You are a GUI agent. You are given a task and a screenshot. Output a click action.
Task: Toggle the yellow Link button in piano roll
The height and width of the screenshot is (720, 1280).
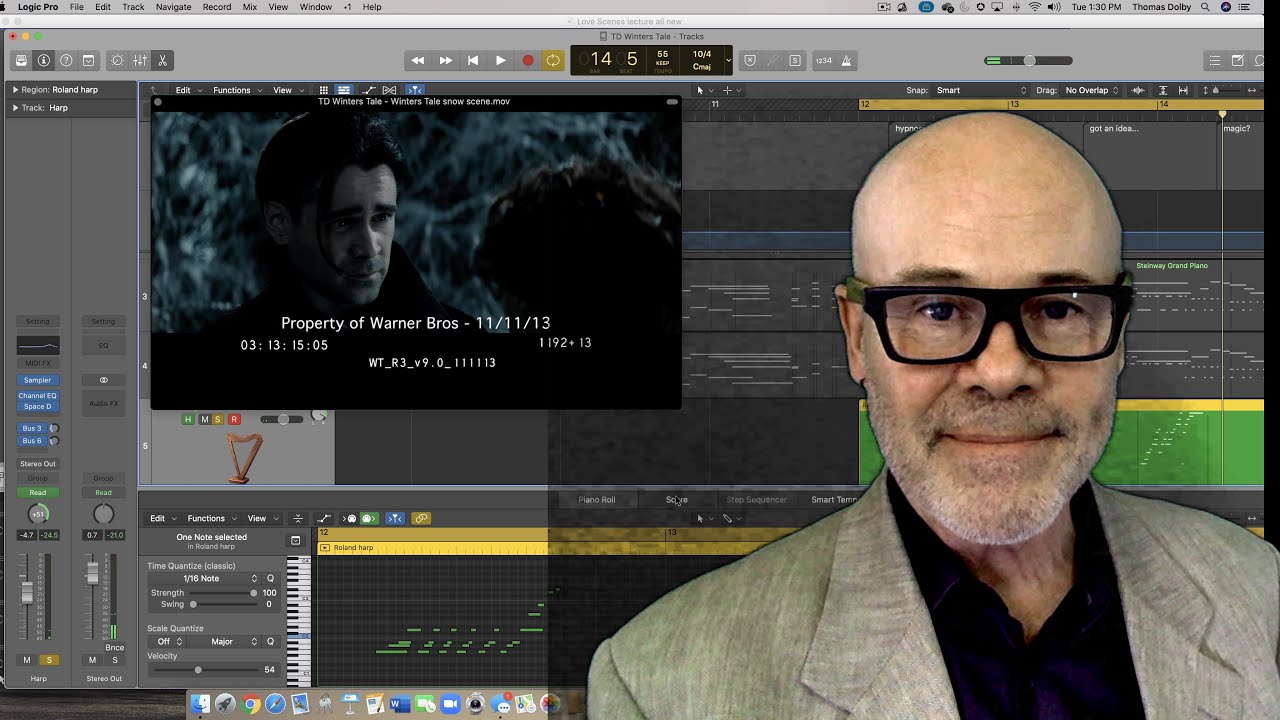pos(421,518)
